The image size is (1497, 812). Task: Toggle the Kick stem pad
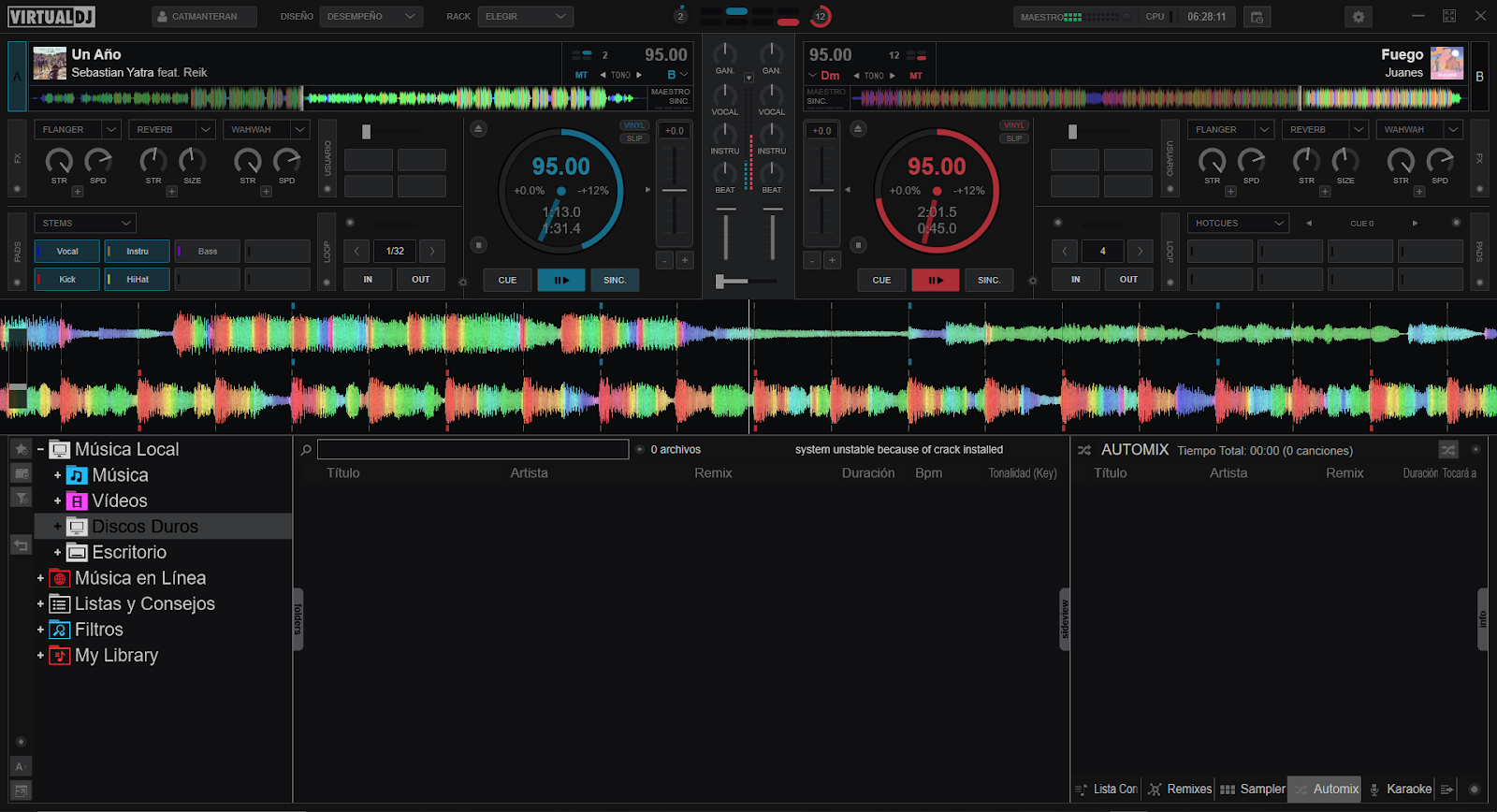coord(67,280)
